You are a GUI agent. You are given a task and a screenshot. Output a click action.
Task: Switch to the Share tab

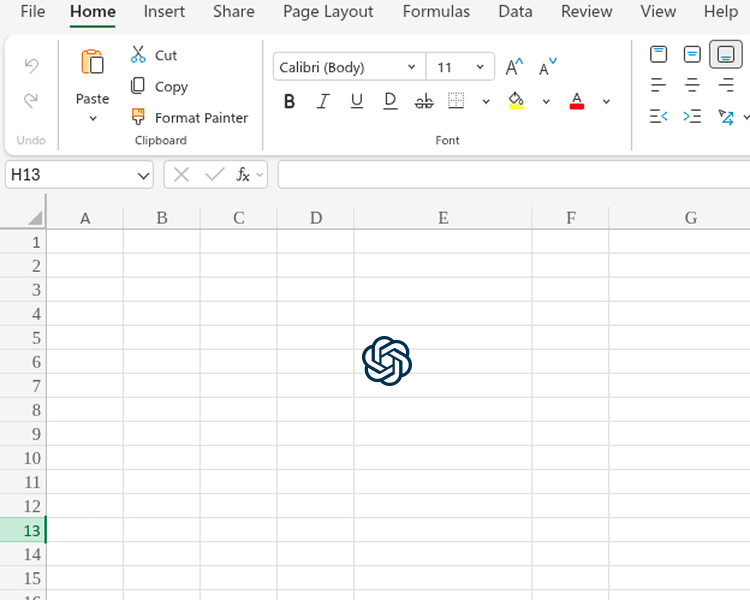(233, 11)
